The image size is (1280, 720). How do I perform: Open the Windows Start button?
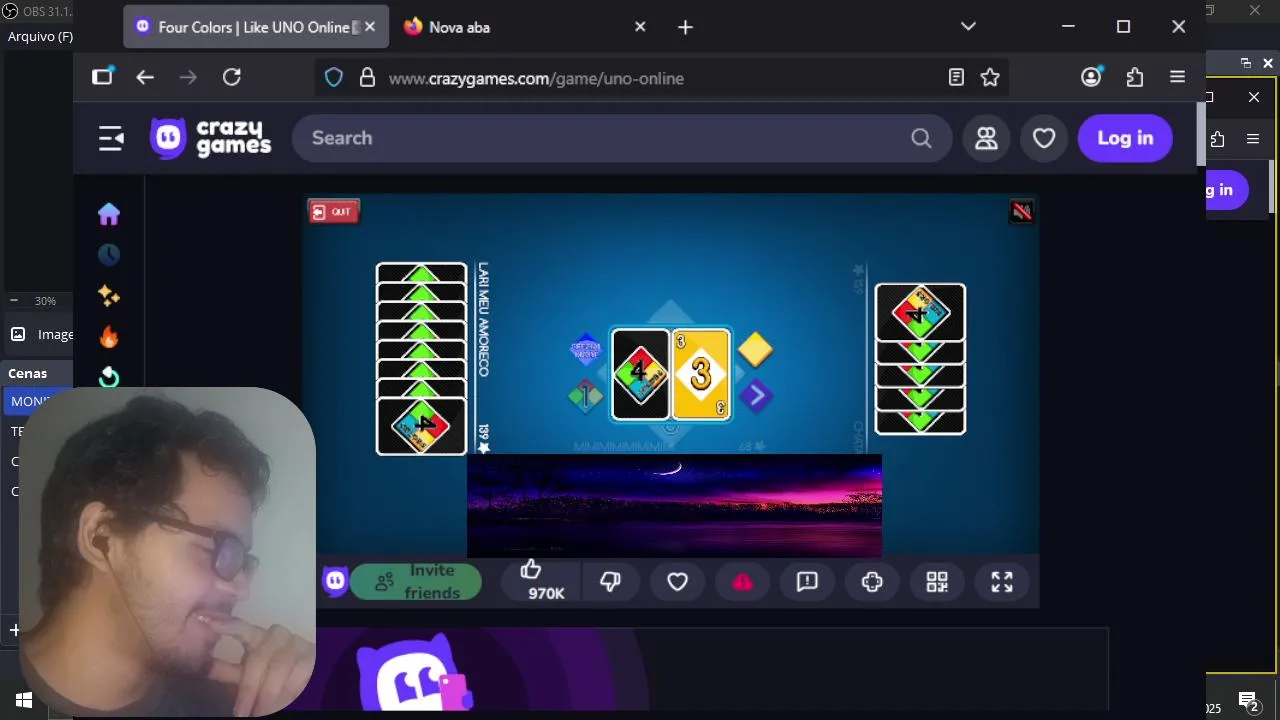(x=24, y=701)
